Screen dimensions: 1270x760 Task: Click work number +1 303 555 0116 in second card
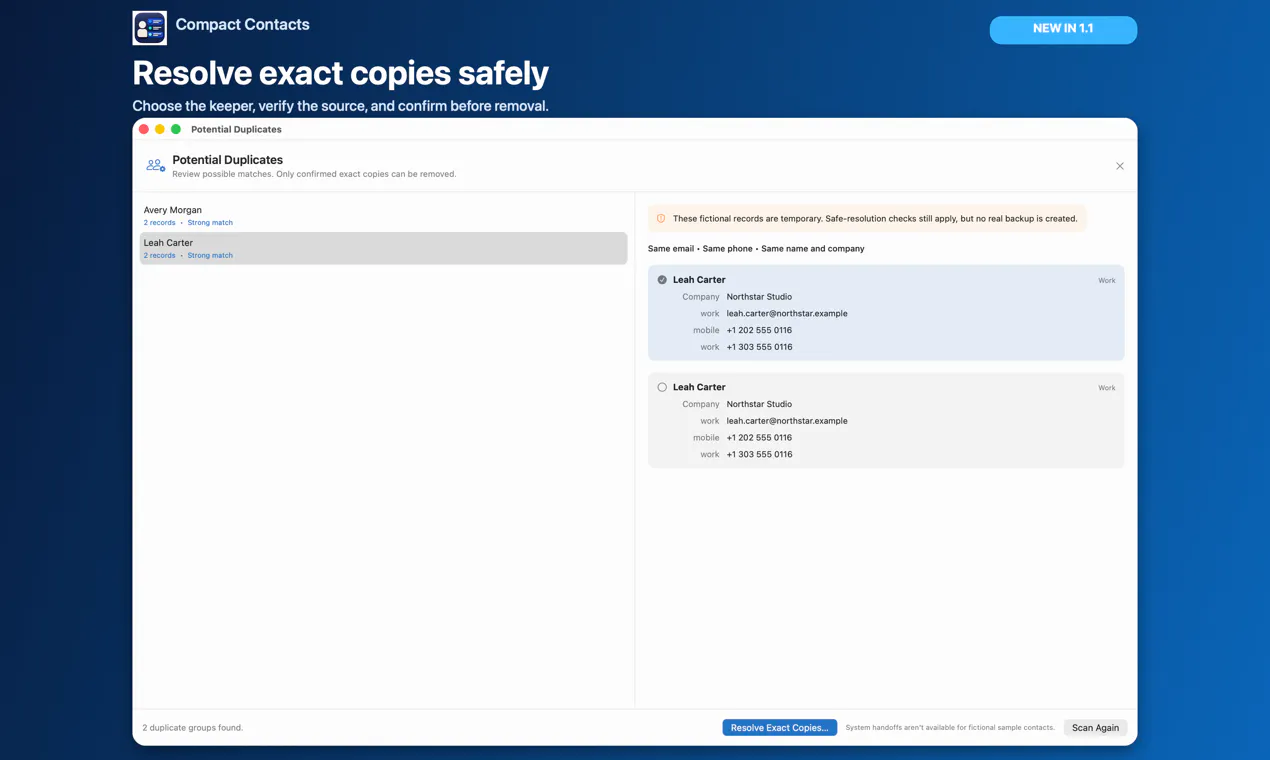click(759, 454)
